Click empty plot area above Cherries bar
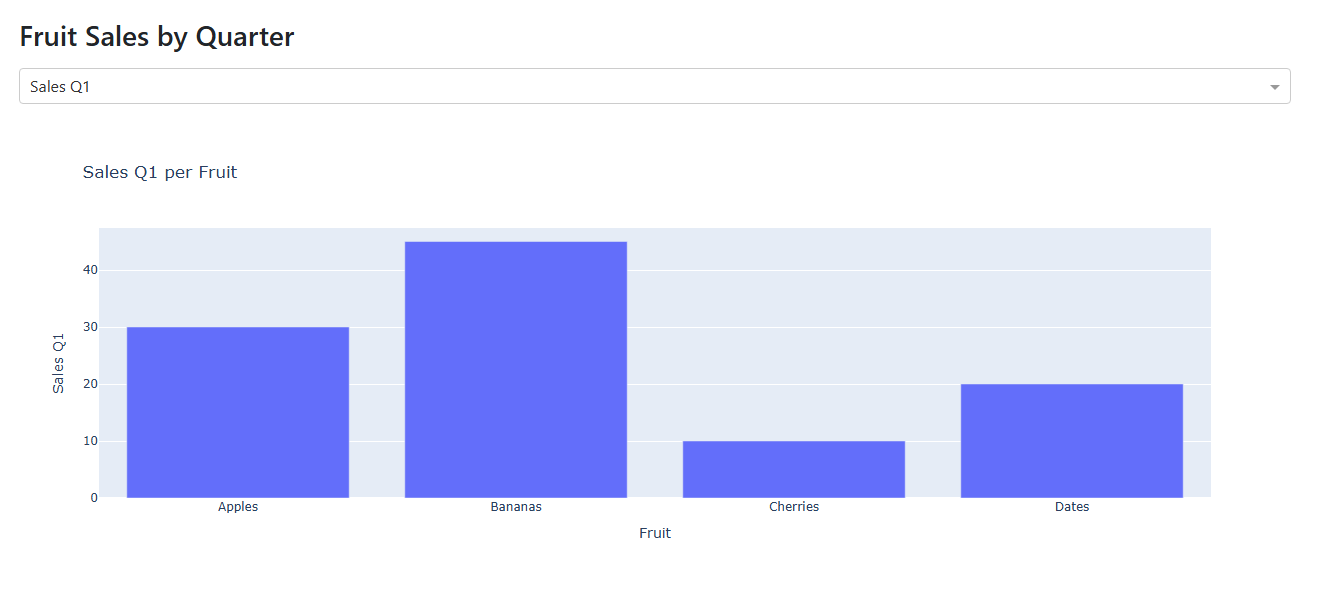Image resolution: width=1321 pixels, height=602 pixels. coord(794,335)
